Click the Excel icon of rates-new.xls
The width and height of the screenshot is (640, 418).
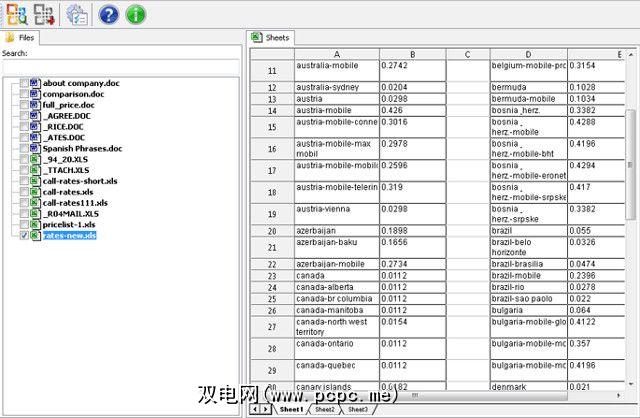click(35, 236)
